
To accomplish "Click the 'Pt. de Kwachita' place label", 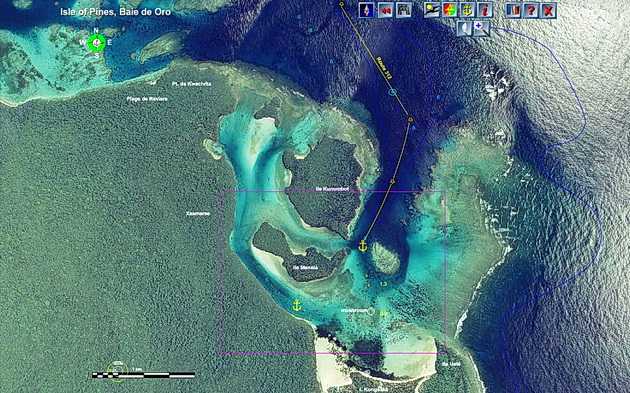I will pos(191,84).
